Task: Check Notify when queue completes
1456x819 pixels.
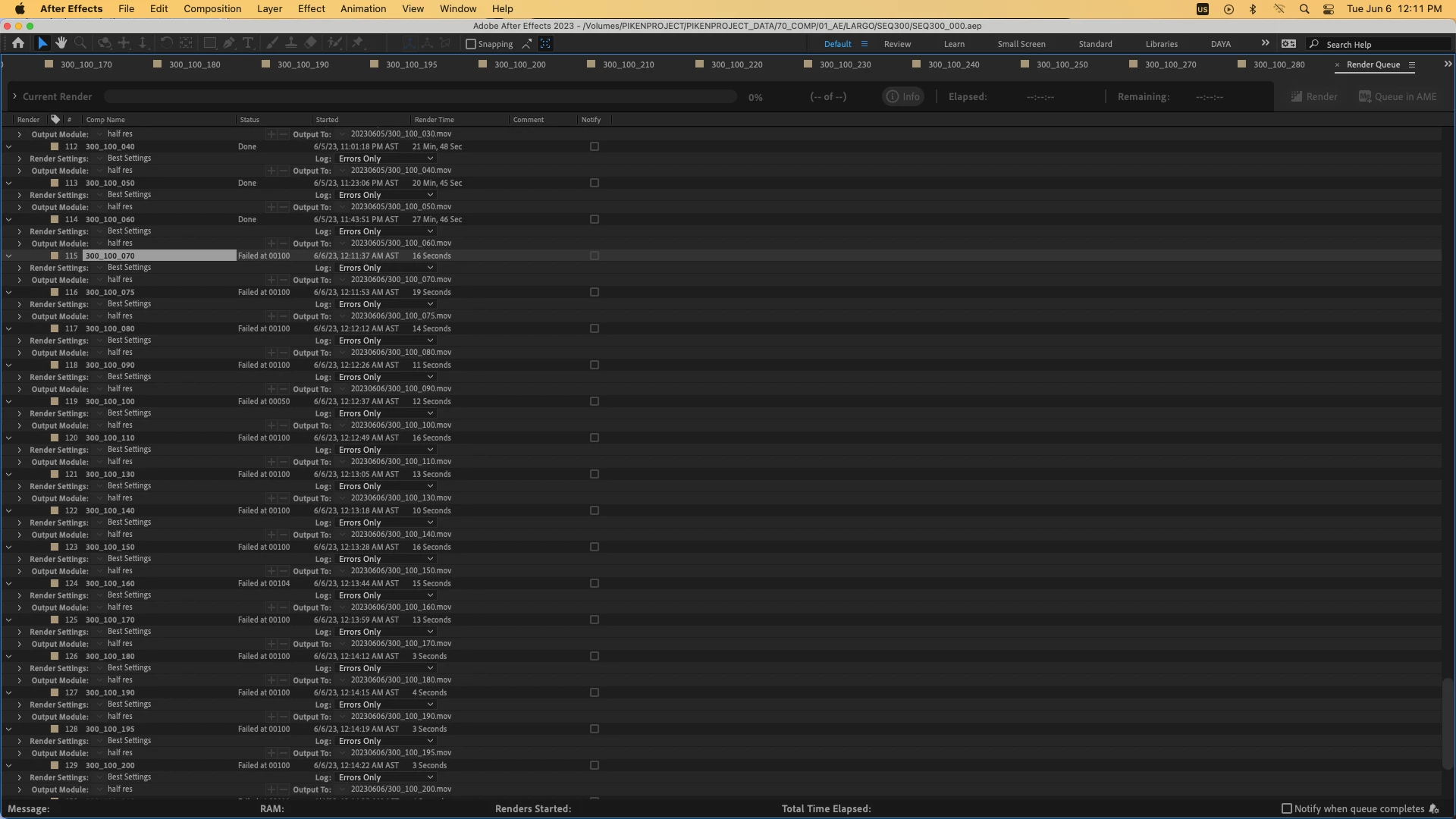Action: 1286,808
